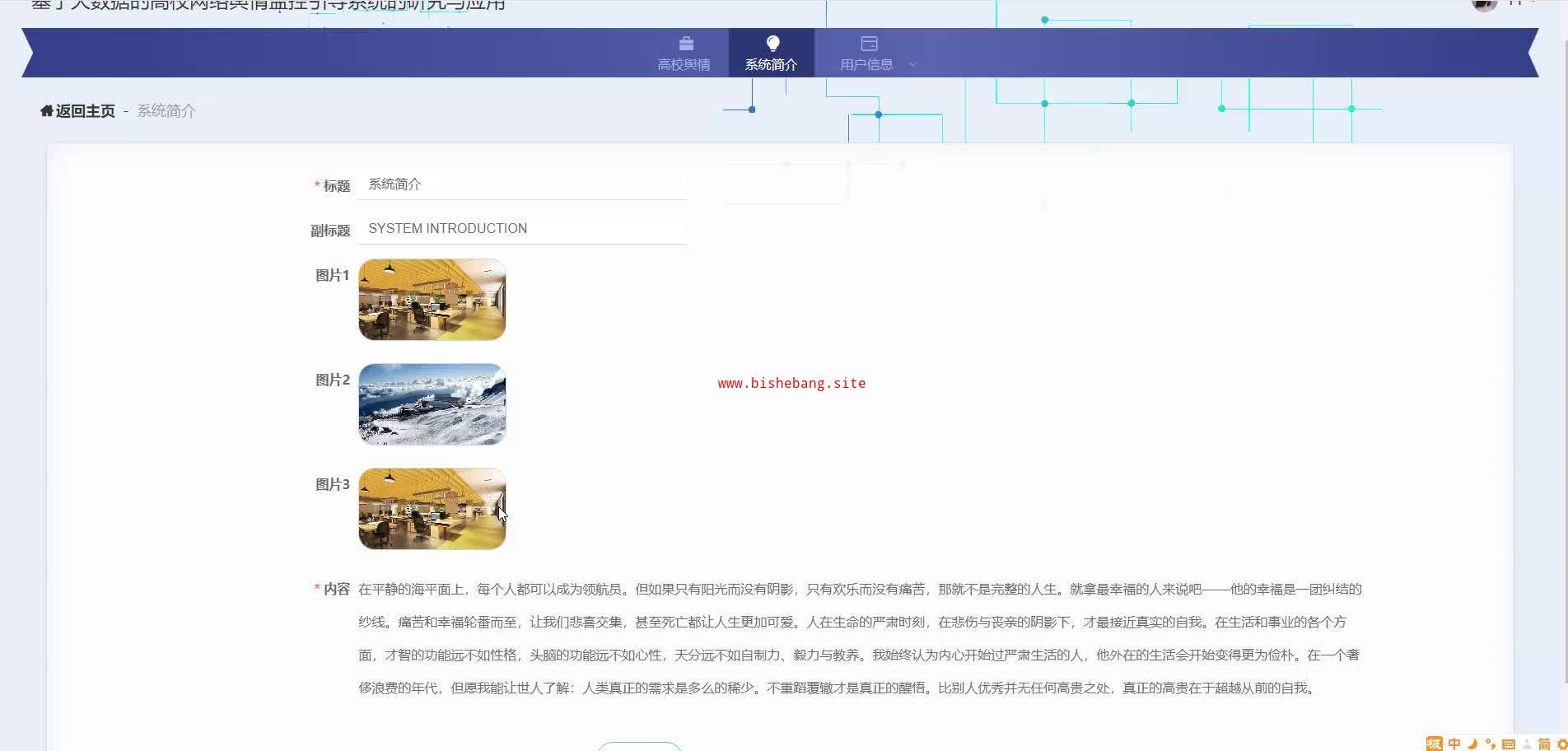1568x751 pixels.
Task: Click the 标题 input field
Action: [x=522, y=184]
